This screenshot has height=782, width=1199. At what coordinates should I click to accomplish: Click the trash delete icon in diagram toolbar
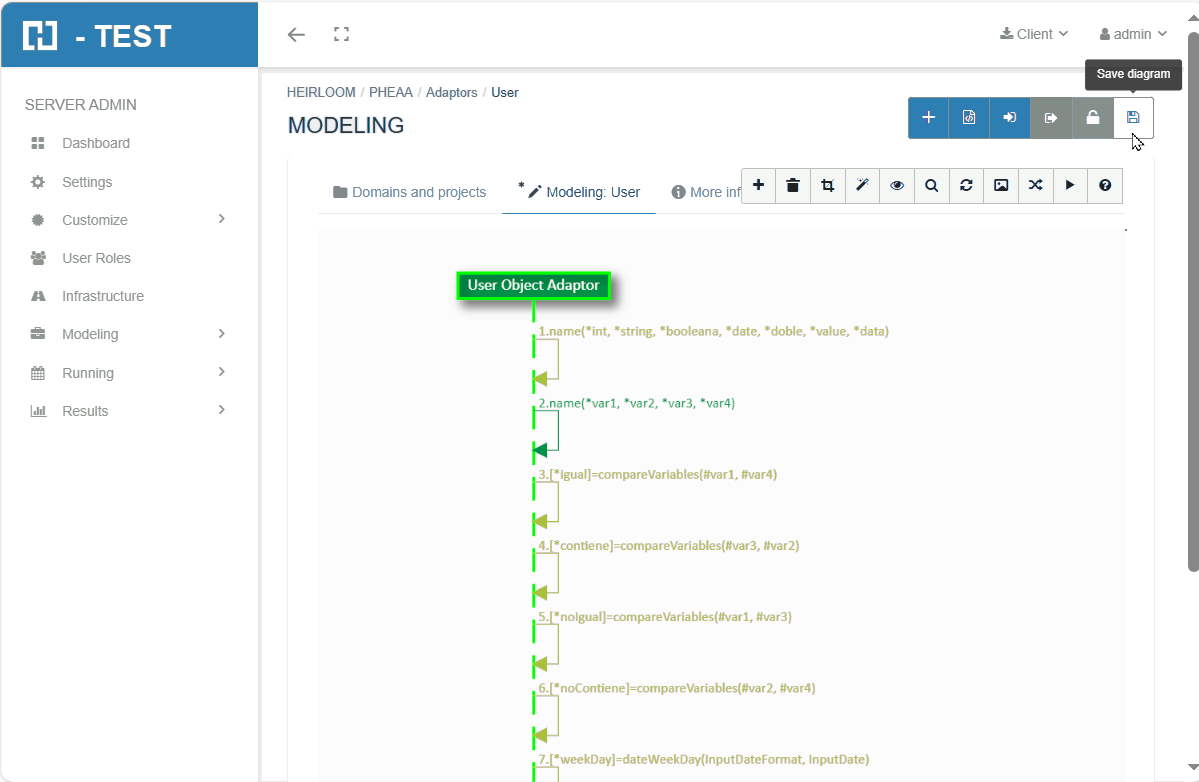point(793,185)
